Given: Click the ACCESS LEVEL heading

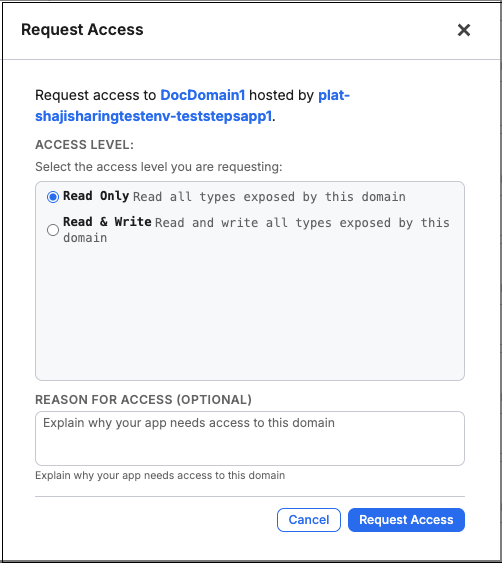Looking at the screenshot, I should [x=84, y=145].
